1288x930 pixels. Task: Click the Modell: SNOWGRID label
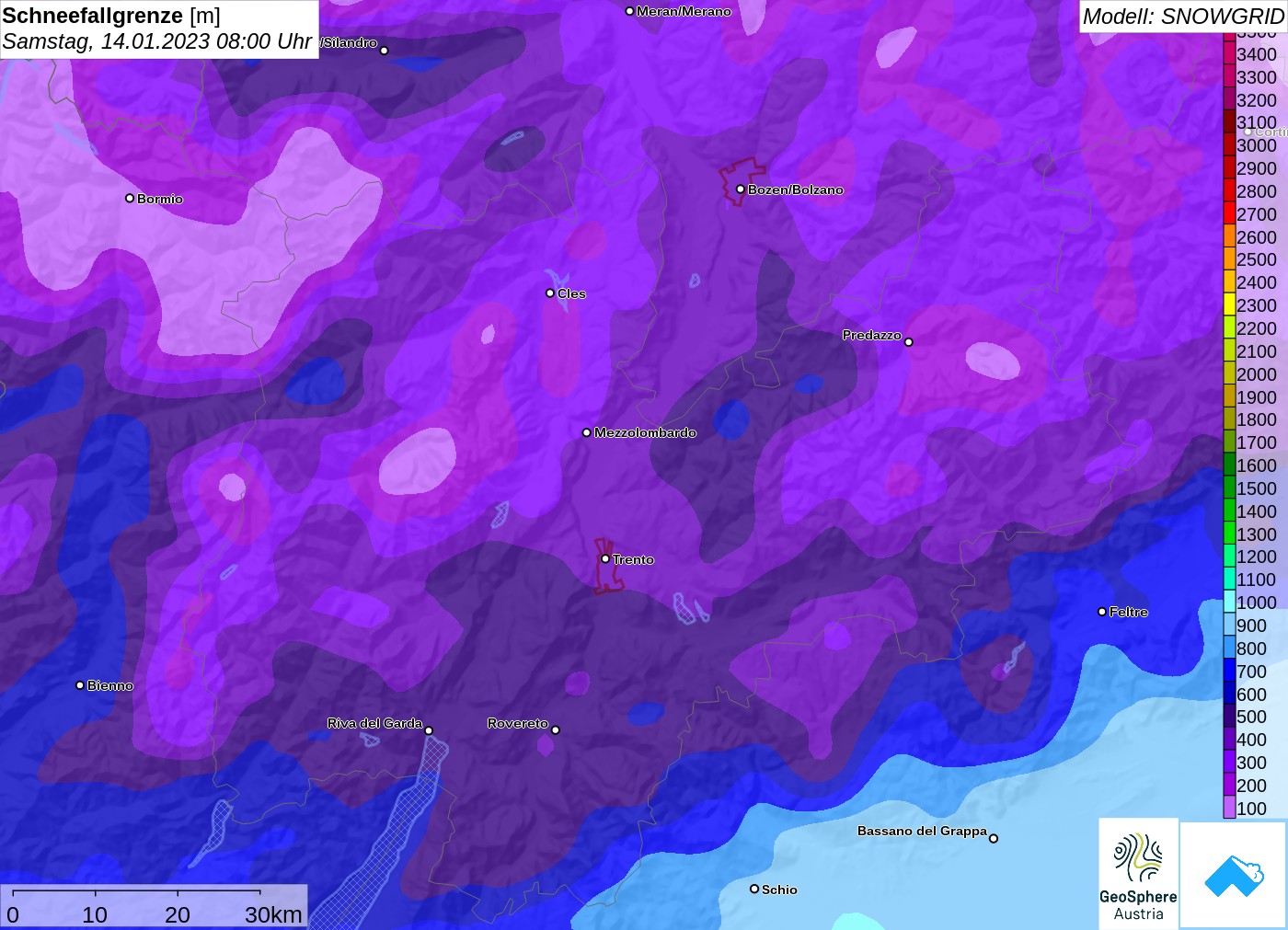coord(1183,17)
